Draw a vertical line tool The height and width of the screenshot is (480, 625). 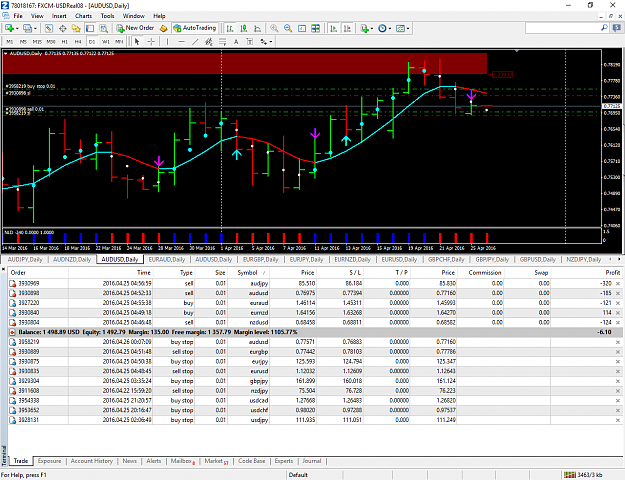[x=167, y=41]
